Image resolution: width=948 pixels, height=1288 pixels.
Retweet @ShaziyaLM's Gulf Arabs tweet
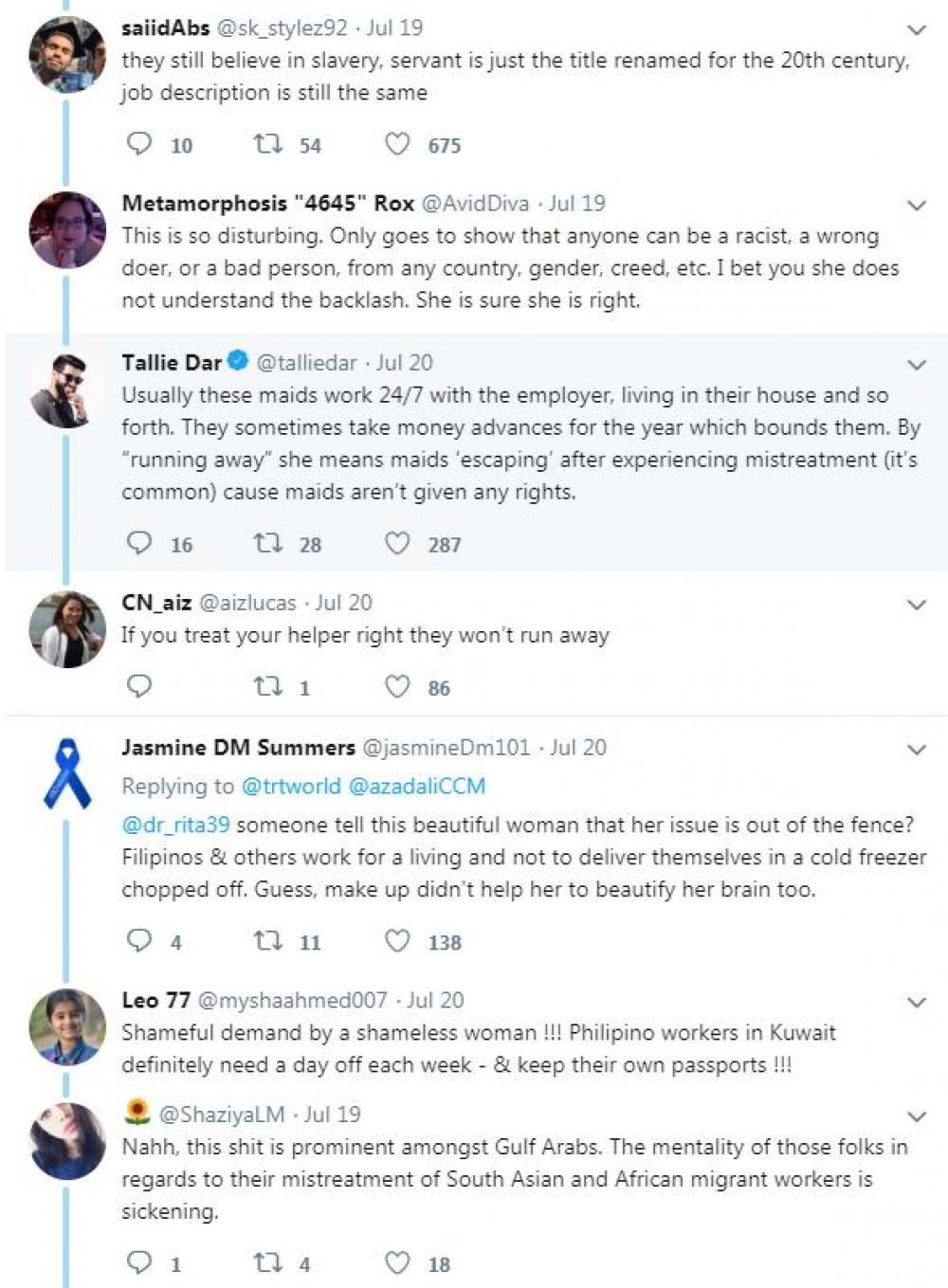[x=267, y=1262]
